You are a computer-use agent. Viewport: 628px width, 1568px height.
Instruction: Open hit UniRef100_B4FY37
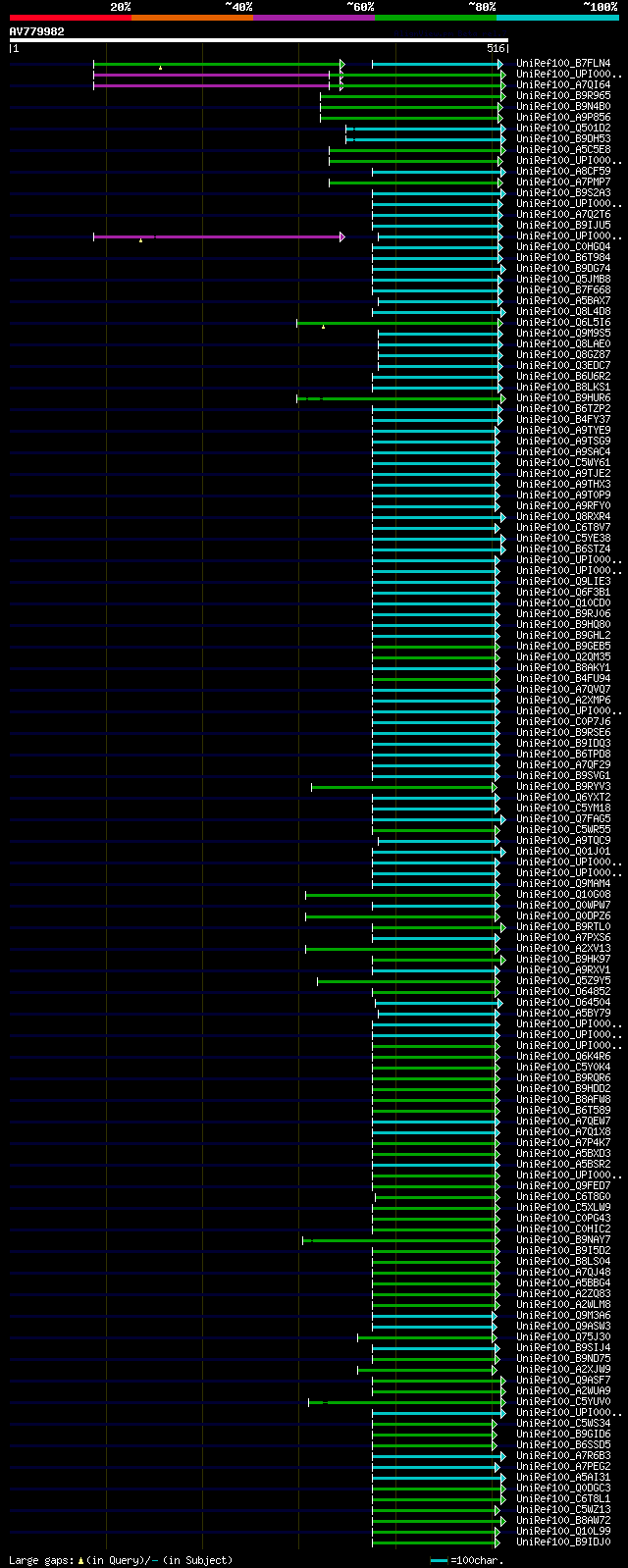point(563,420)
